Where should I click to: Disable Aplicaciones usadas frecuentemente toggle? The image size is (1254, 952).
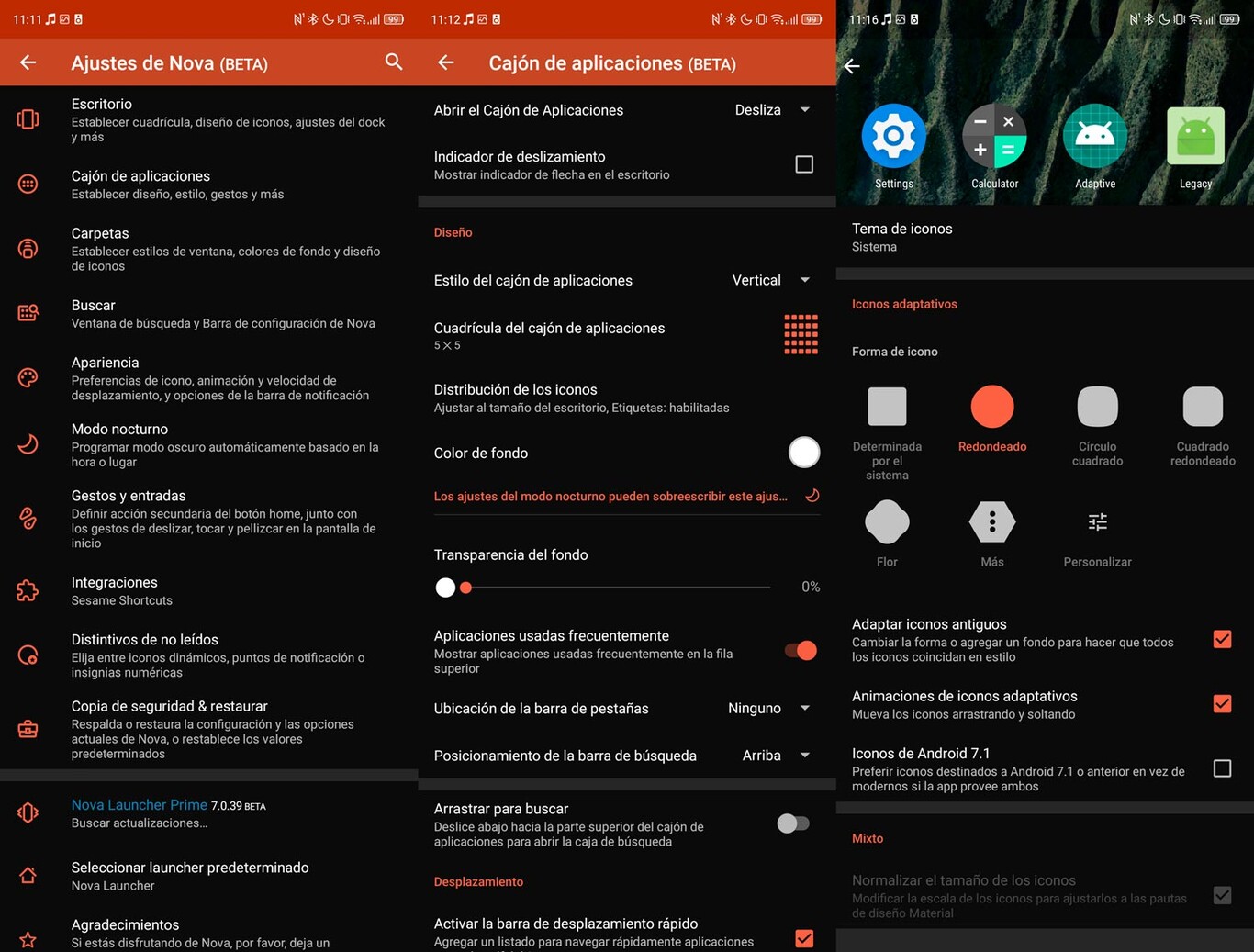tap(800, 650)
